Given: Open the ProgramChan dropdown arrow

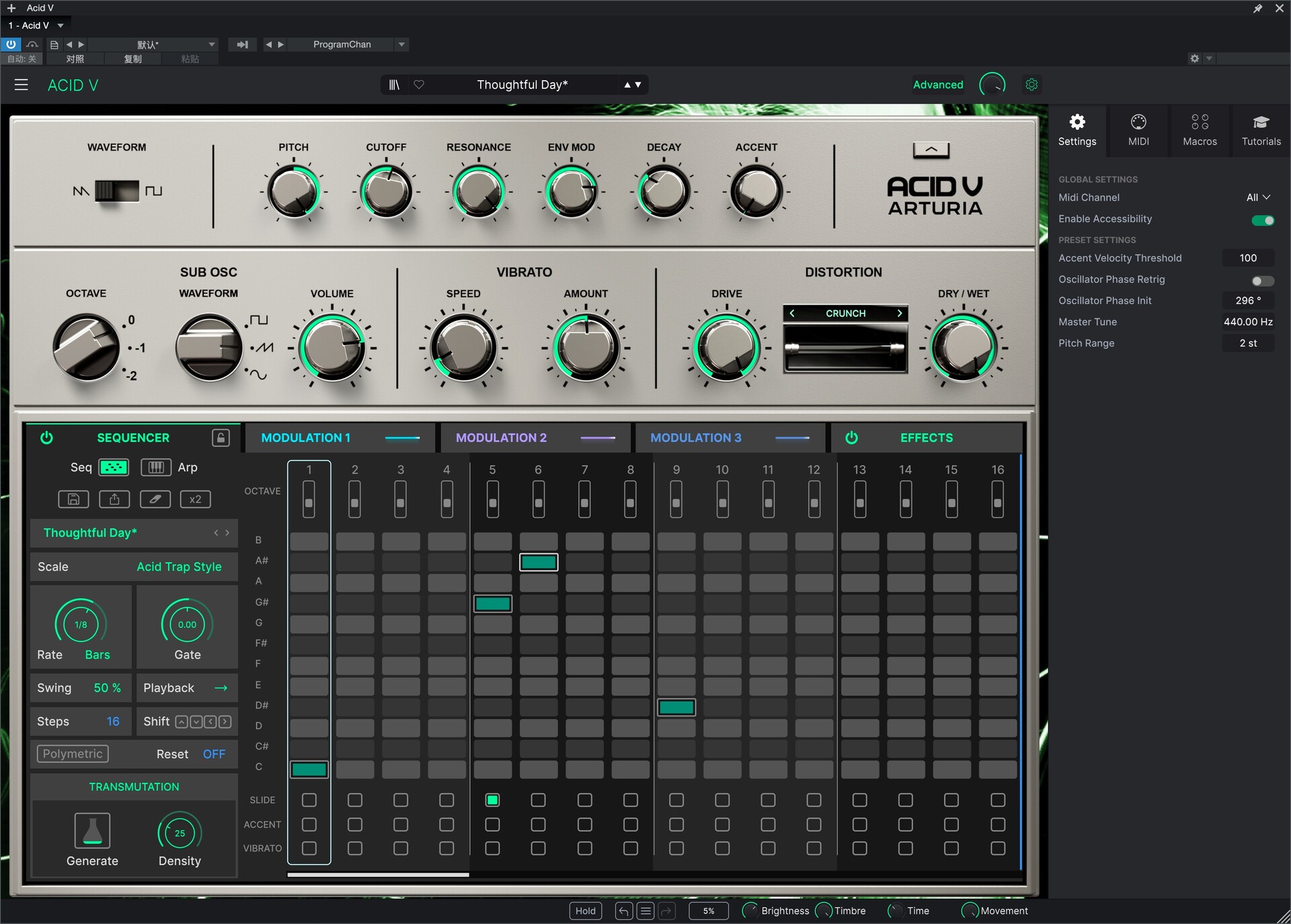Looking at the screenshot, I should click(x=401, y=44).
